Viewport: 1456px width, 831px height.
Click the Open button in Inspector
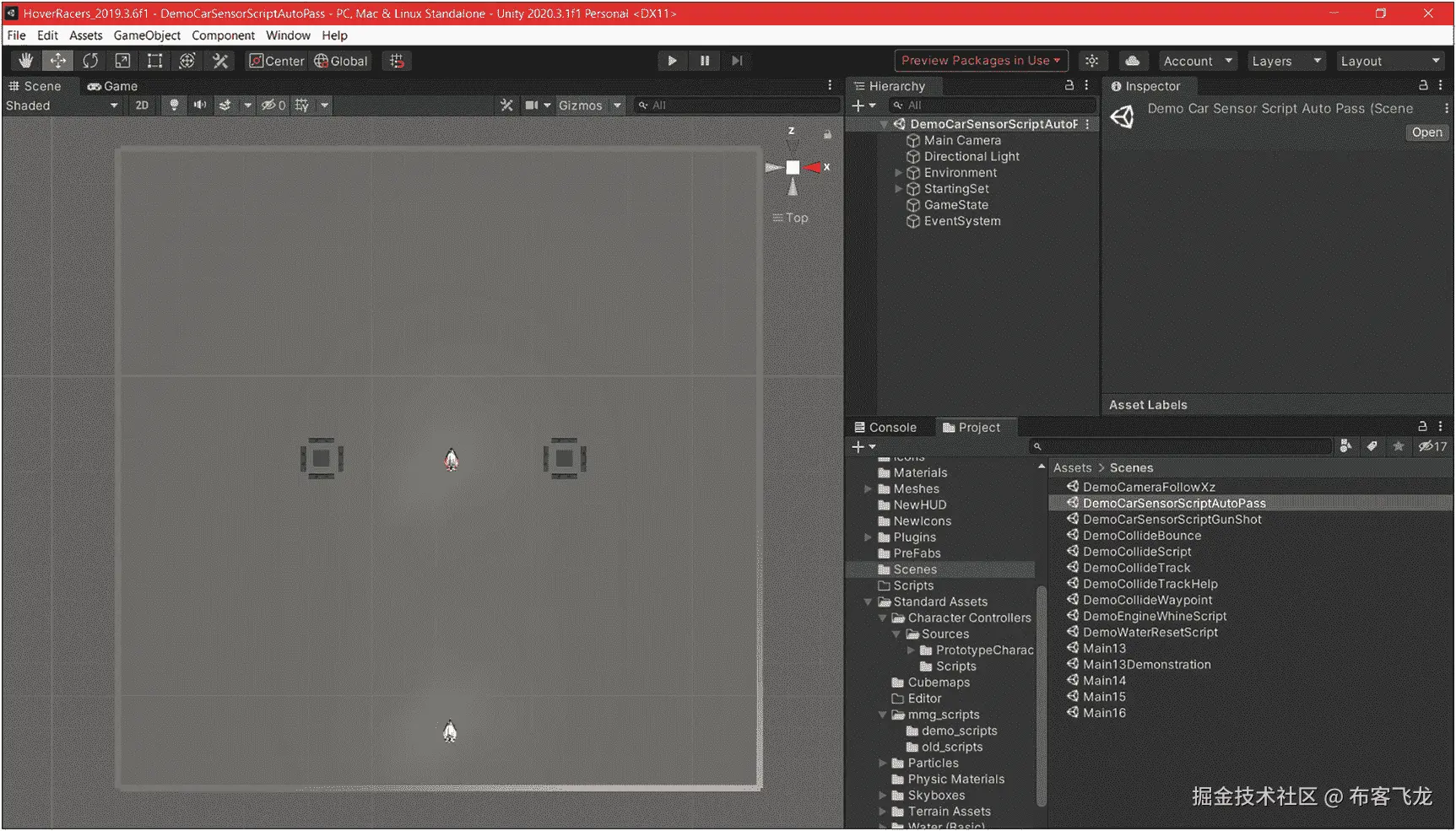[1426, 132]
